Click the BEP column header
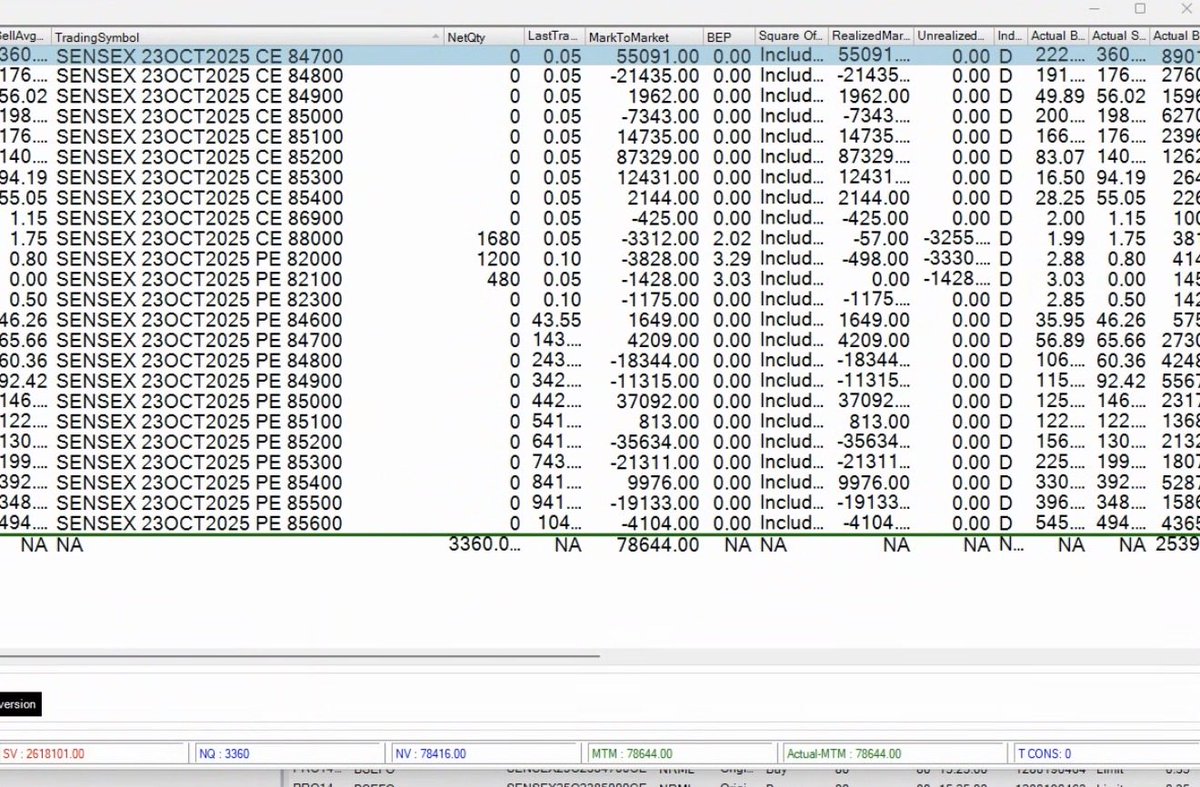The width and height of the screenshot is (1200, 787). [728, 36]
